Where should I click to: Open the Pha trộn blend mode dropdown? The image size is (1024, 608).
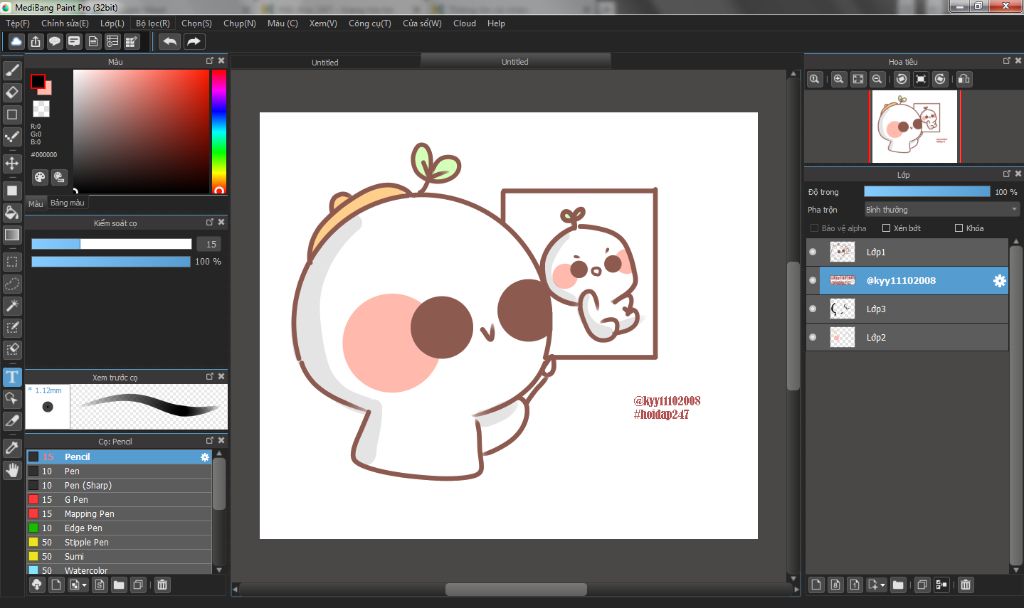[941, 210]
